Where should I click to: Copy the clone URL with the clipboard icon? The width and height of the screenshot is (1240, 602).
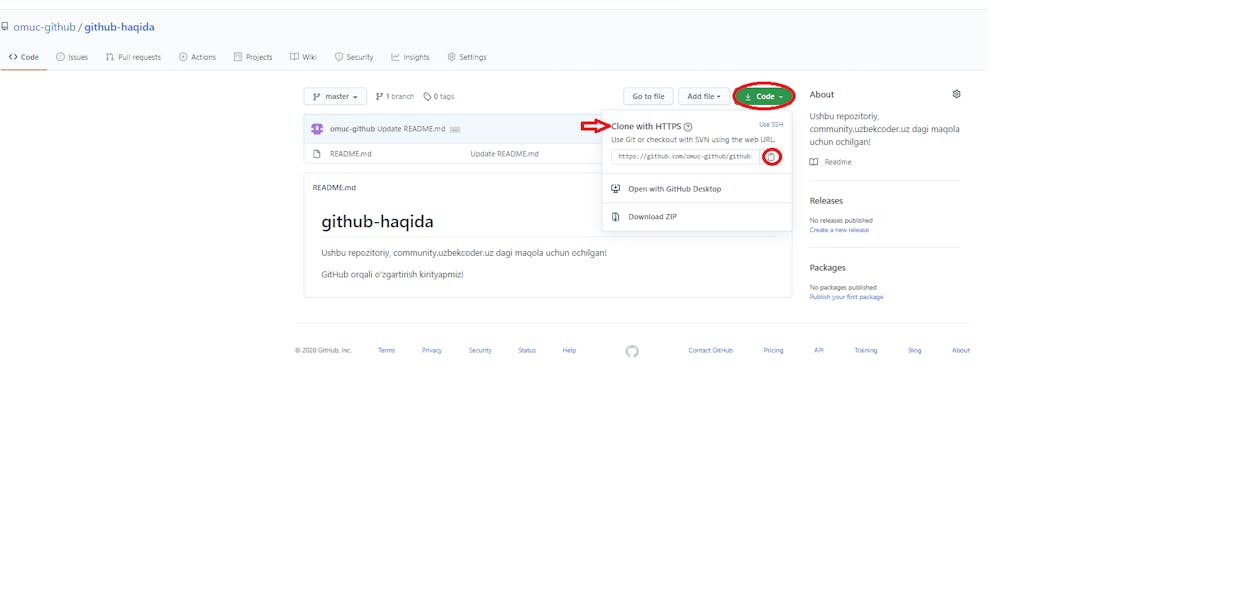coord(771,157)
